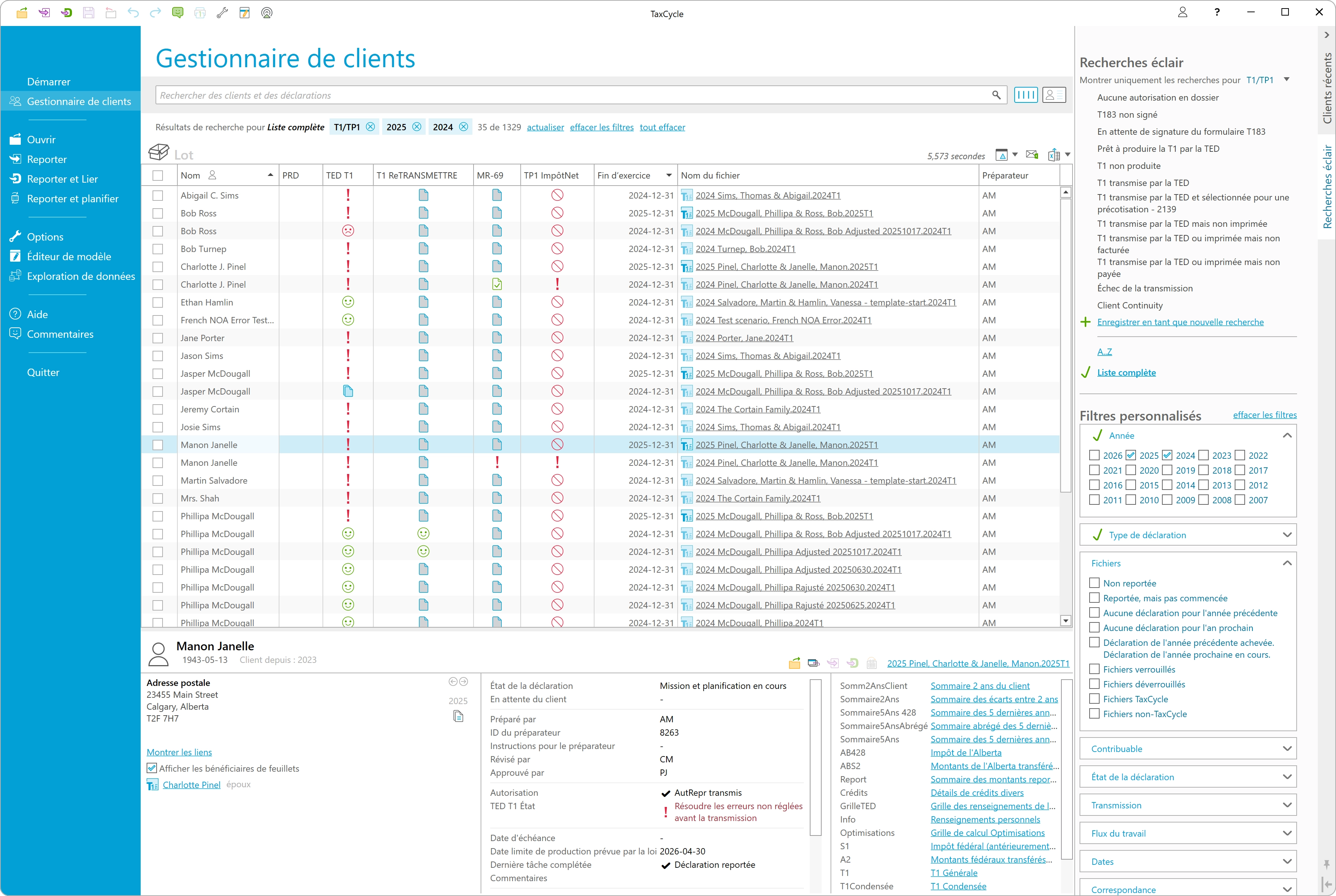Tick the Fichiers verrouillés checkbox
The image size is (1336, 896).
tap(1094, 669)
